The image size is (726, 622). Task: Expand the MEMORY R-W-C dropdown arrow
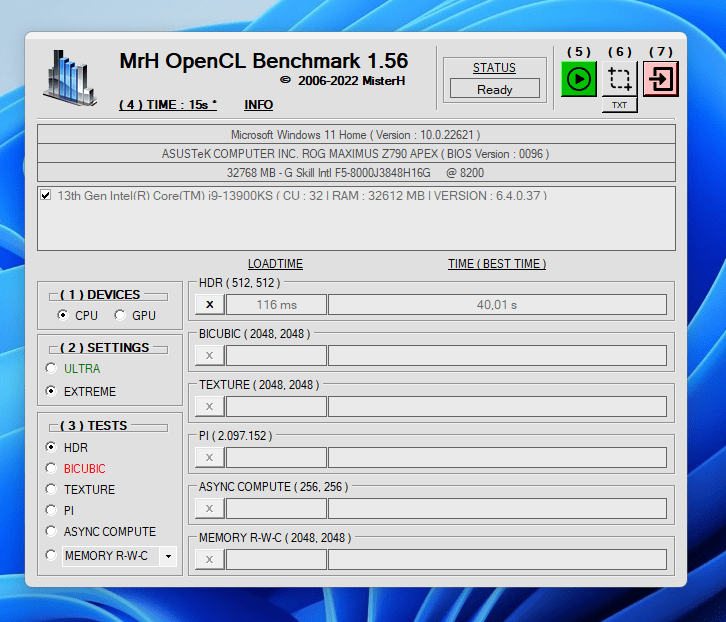[x=169, y=556]
